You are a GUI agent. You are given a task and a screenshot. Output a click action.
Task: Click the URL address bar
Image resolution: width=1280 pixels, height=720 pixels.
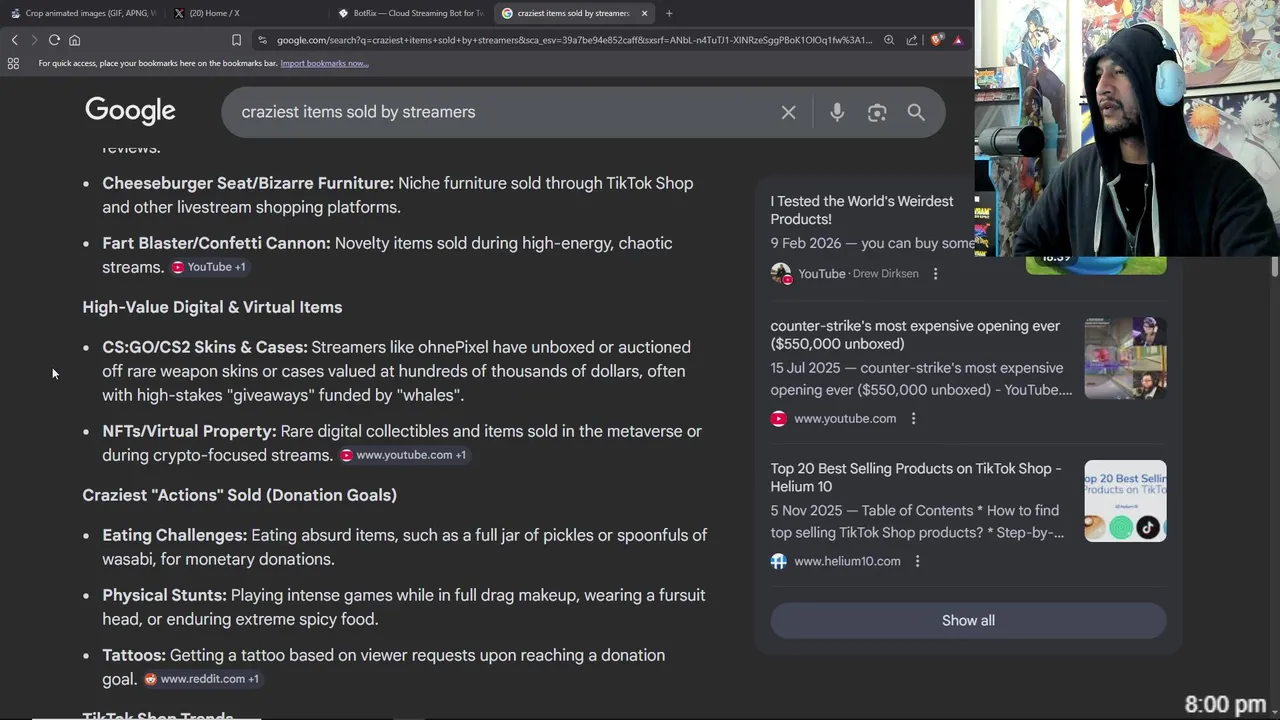click(x=573, y=40)
